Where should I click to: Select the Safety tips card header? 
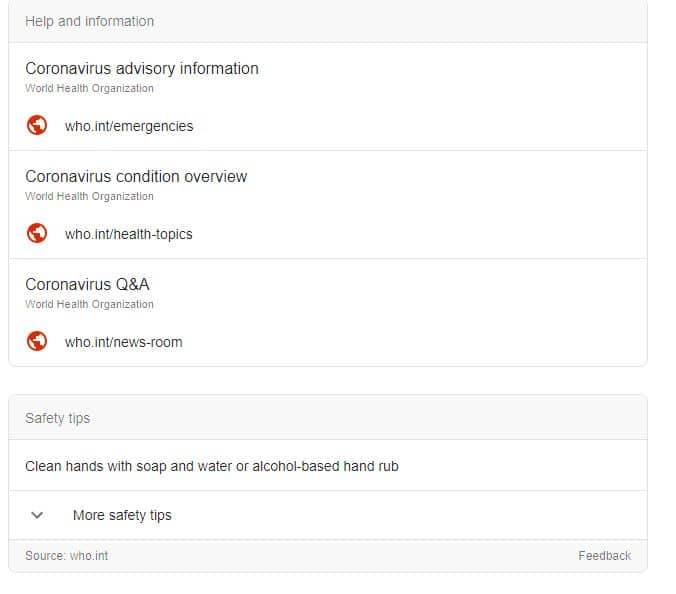click(57, 419)
